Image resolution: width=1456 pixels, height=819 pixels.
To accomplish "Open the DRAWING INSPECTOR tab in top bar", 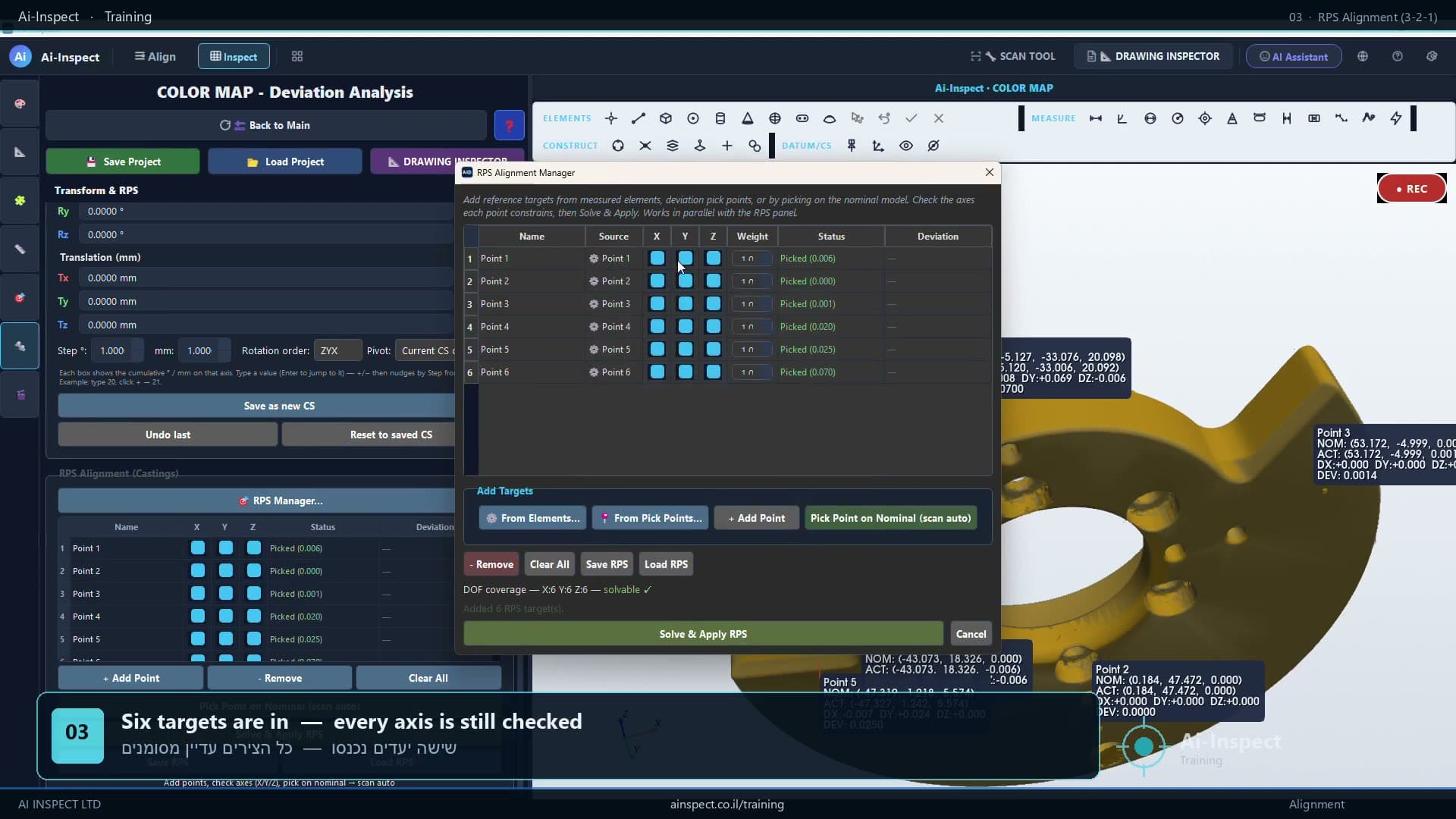I will pyautogui.click(x=1153, y=56).
